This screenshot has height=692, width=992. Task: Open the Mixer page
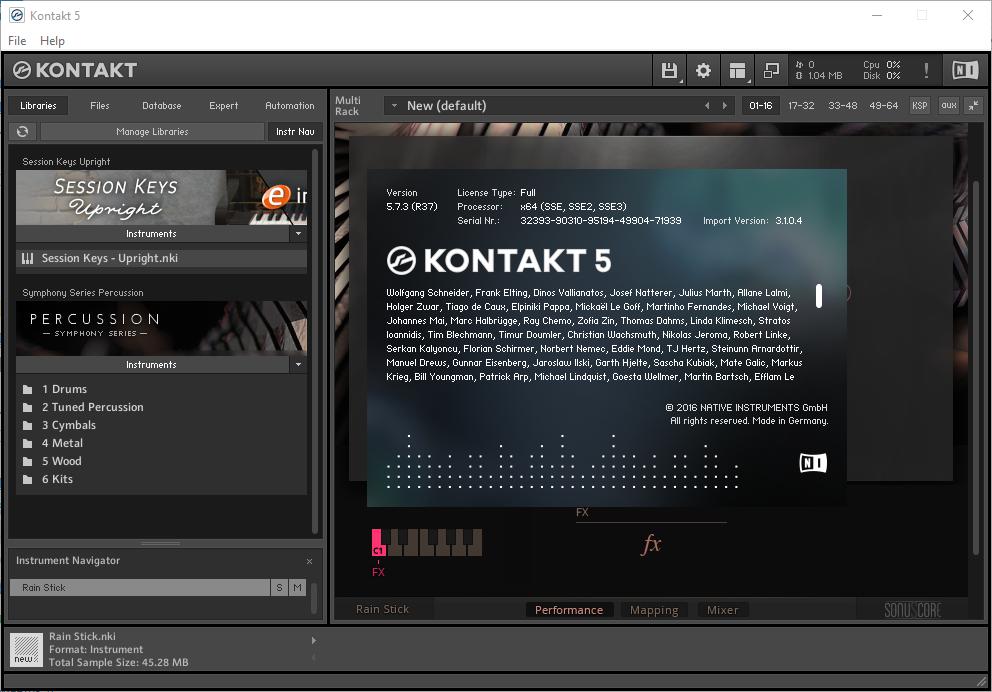coord(722,610)
